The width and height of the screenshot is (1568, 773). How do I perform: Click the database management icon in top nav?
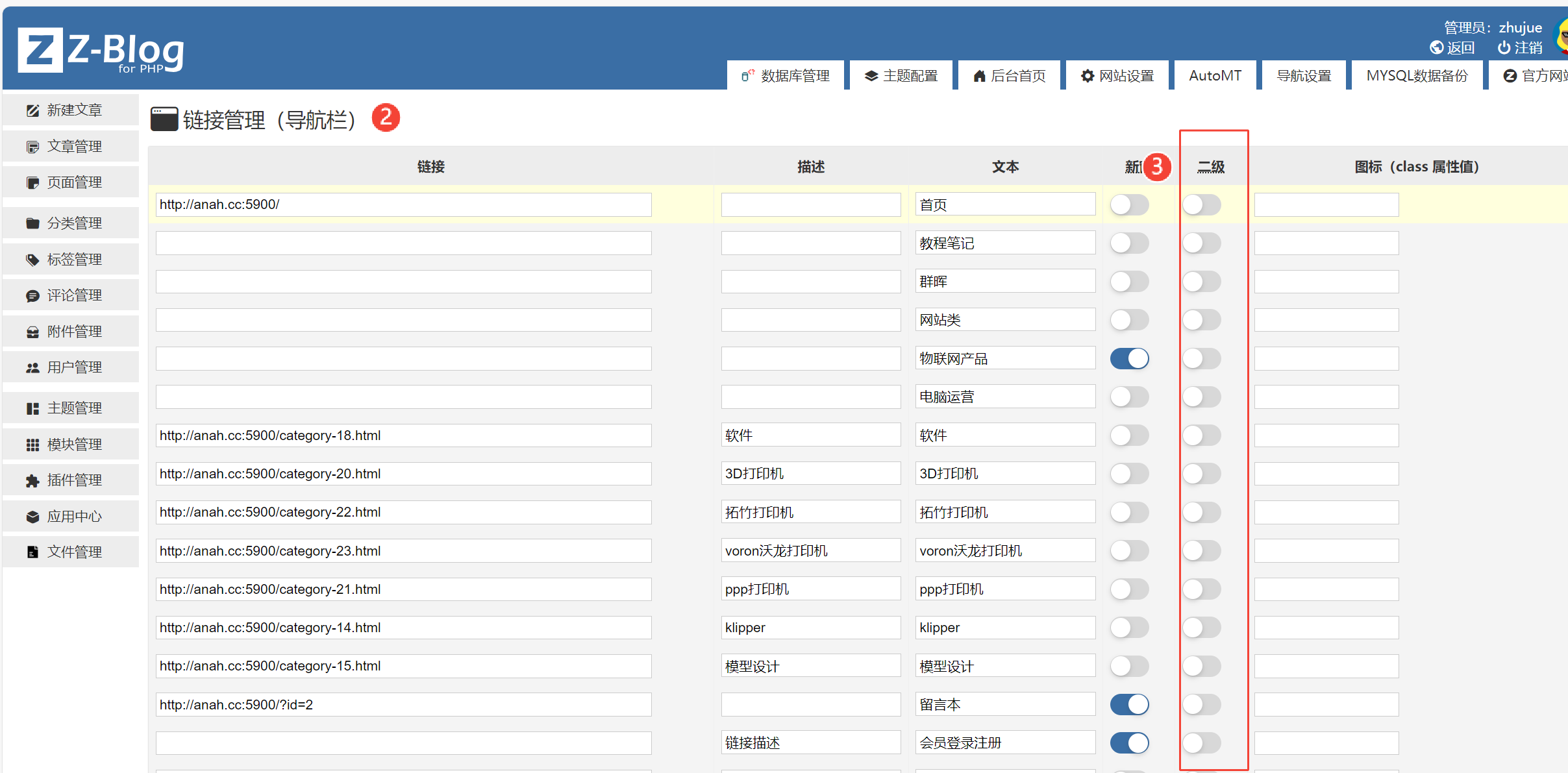point(748,76)
